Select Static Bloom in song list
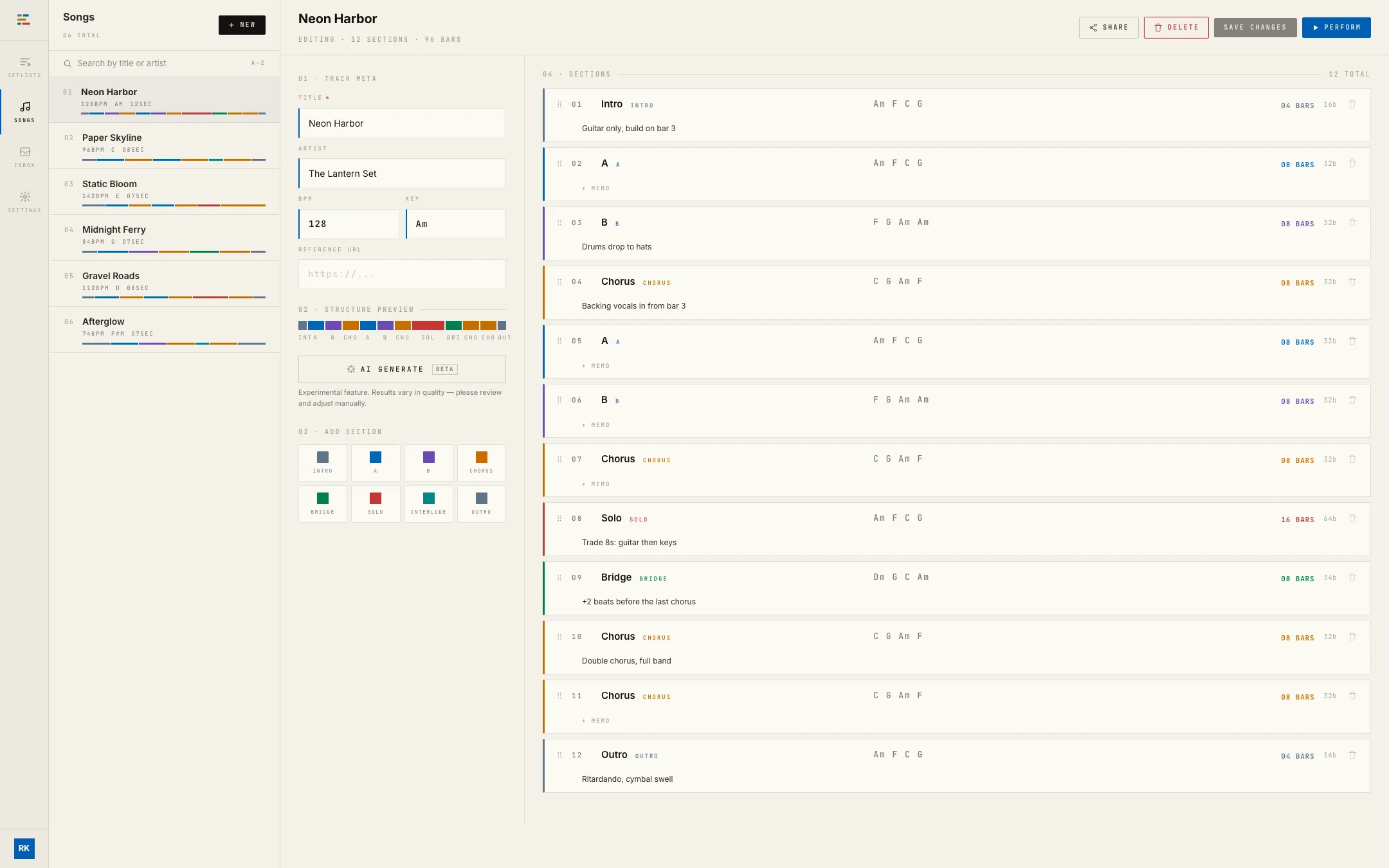This screenshot has width=1389, height=868. tap(165, 192)
